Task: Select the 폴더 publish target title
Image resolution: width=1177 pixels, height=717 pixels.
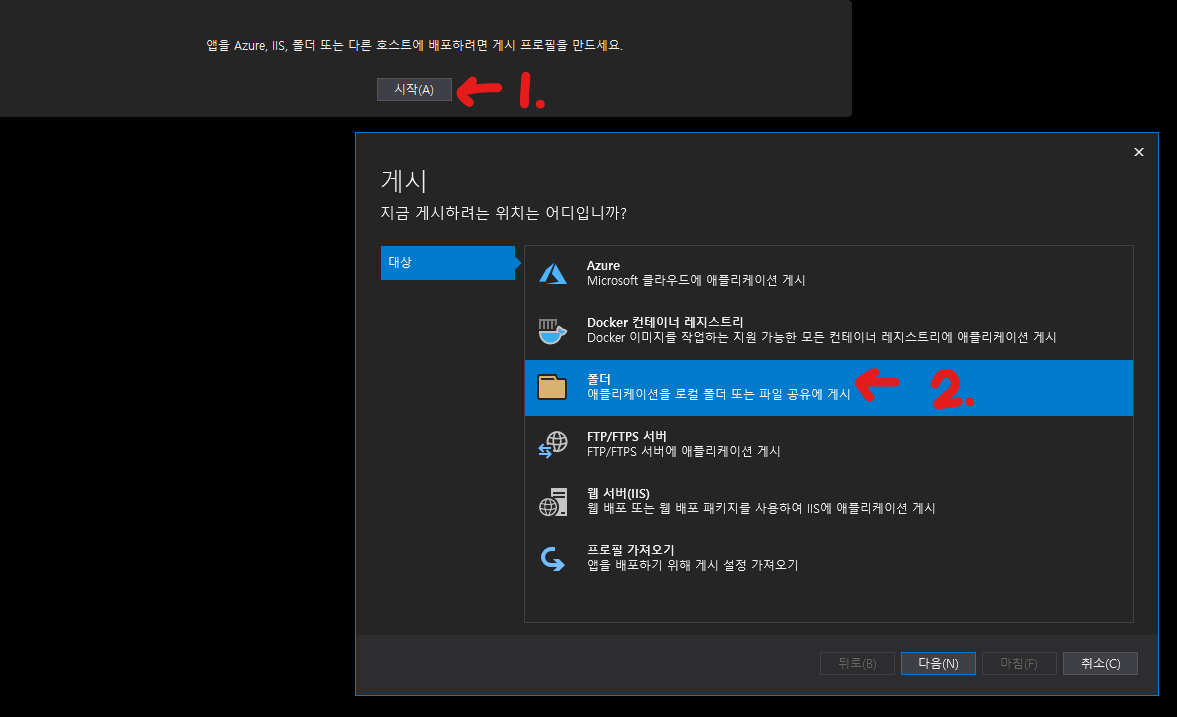Action: pos(599,379)
